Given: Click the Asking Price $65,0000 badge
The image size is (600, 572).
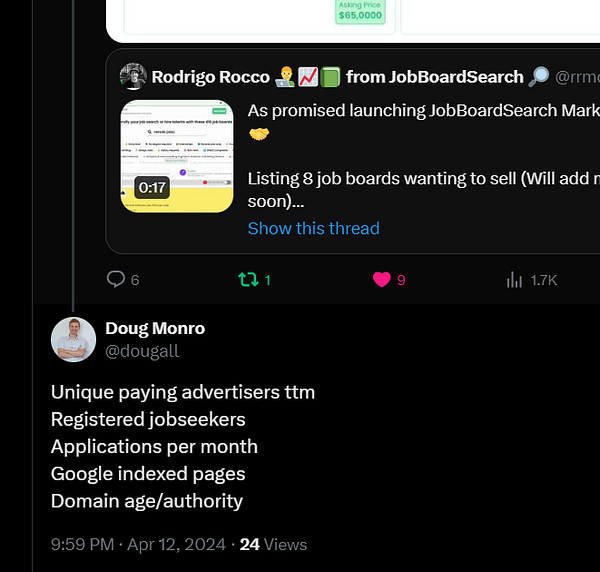Looking at the screenshot, I should pos(360,11).
